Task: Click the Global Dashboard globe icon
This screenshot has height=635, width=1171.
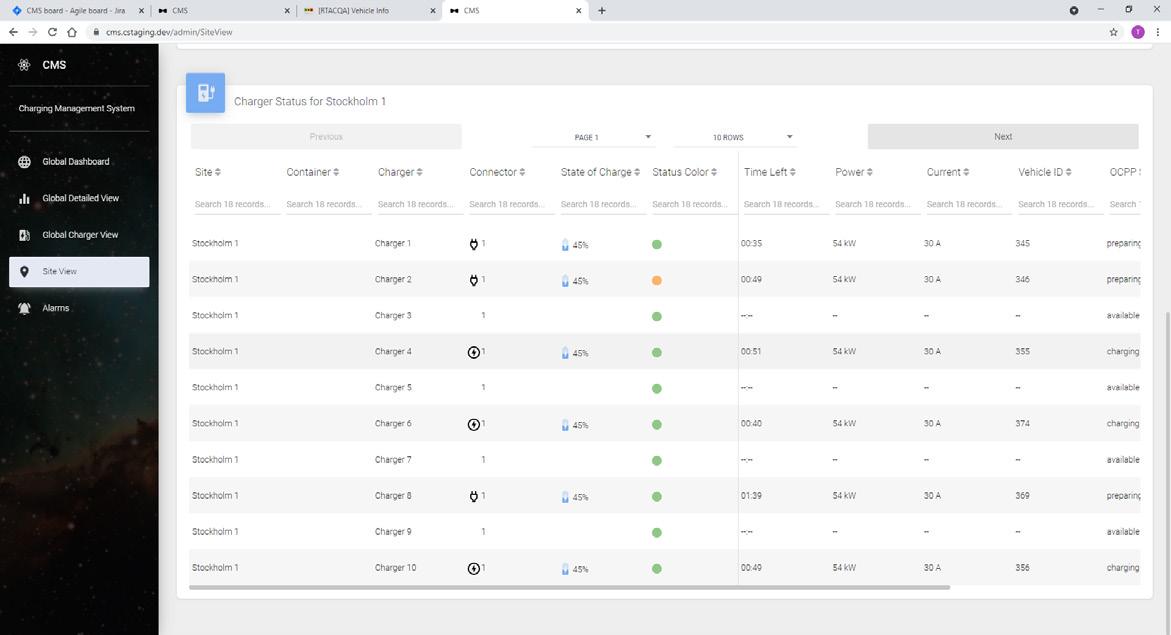Action: pos(24,162)
